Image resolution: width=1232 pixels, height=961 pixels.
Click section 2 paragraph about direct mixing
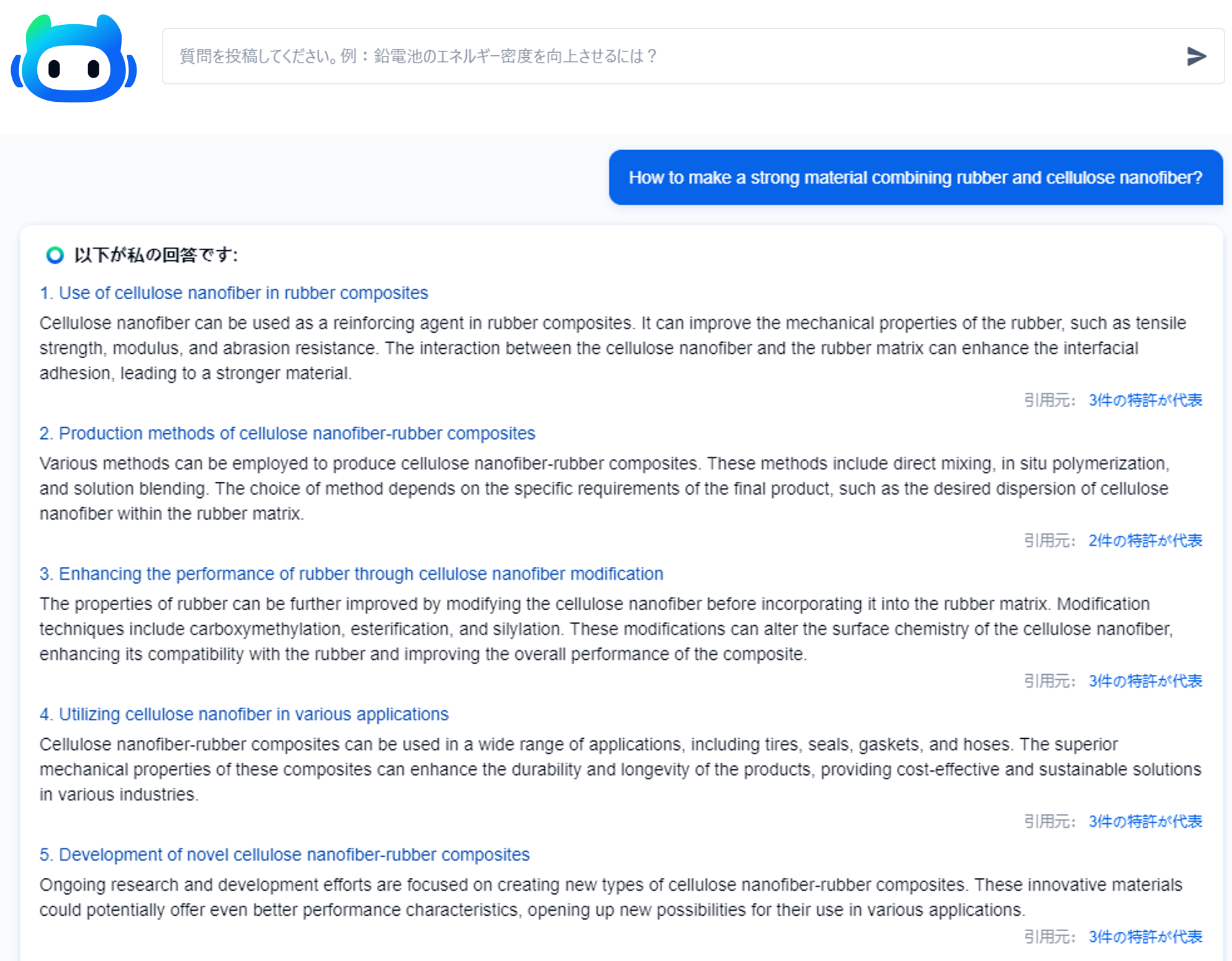(x=605, y=489)
